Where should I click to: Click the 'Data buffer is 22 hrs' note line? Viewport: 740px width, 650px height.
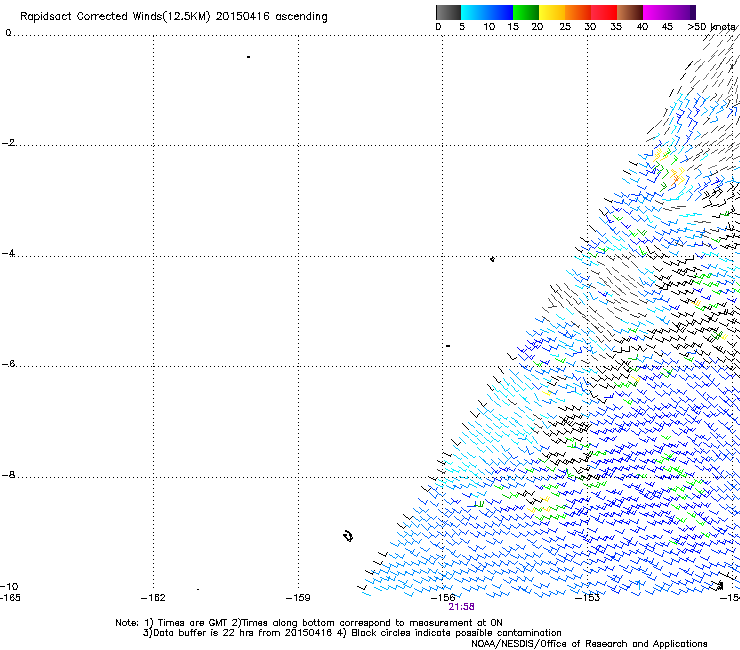(x=352, y=633)
